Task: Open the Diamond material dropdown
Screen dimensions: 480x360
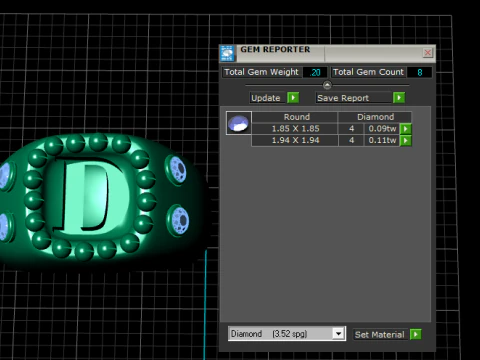Action: point(338,334)
